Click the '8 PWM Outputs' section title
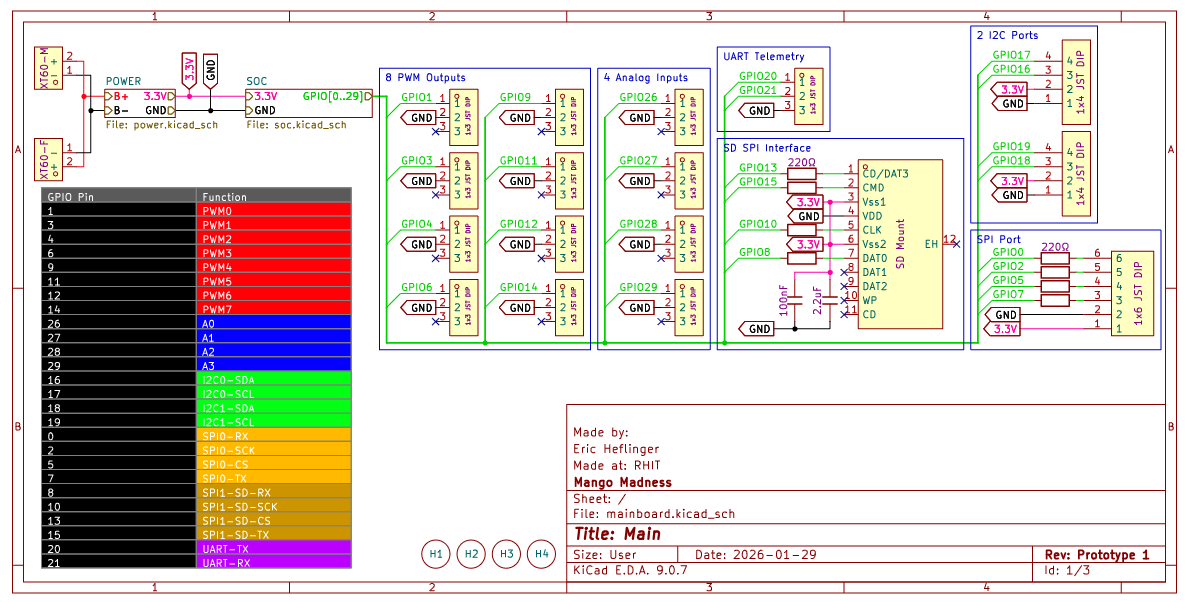Screen dimensions: 1186x602 tap(426, 77)
